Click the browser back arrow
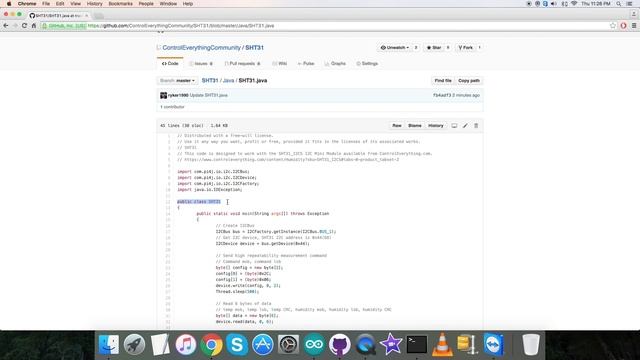This screenshot has width=640, height=360. [x=6, y=25]
